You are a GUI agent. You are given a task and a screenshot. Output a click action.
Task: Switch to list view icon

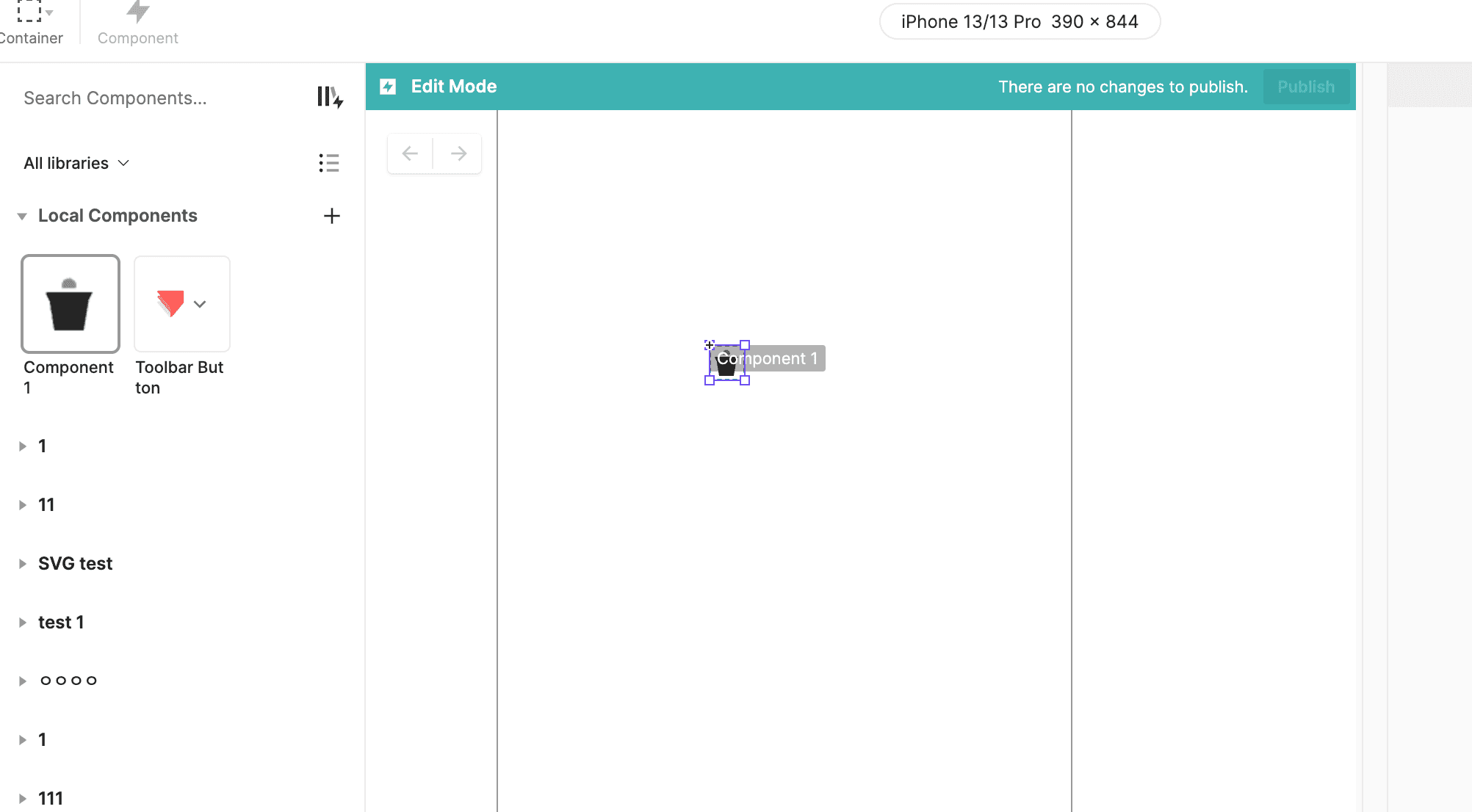[x=328, y=163]
